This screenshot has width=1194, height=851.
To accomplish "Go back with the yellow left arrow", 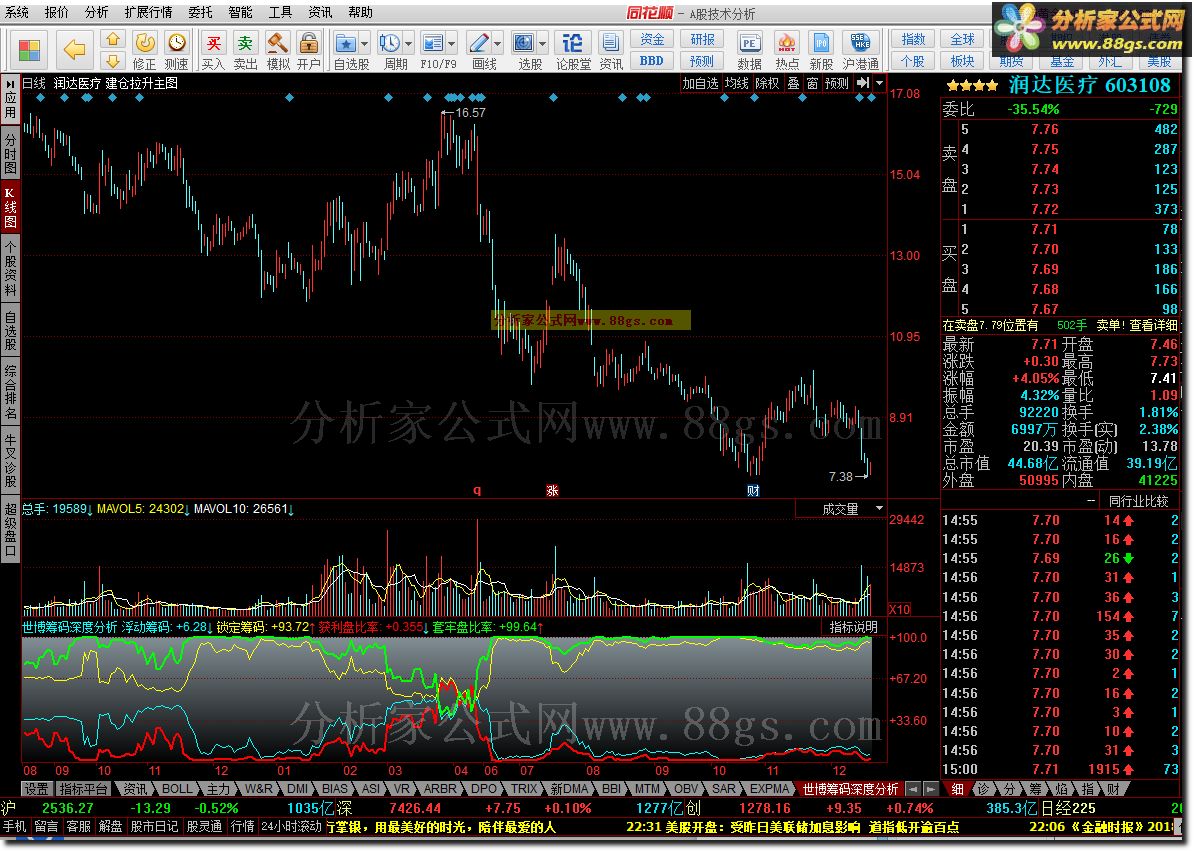I will (75, 50).
